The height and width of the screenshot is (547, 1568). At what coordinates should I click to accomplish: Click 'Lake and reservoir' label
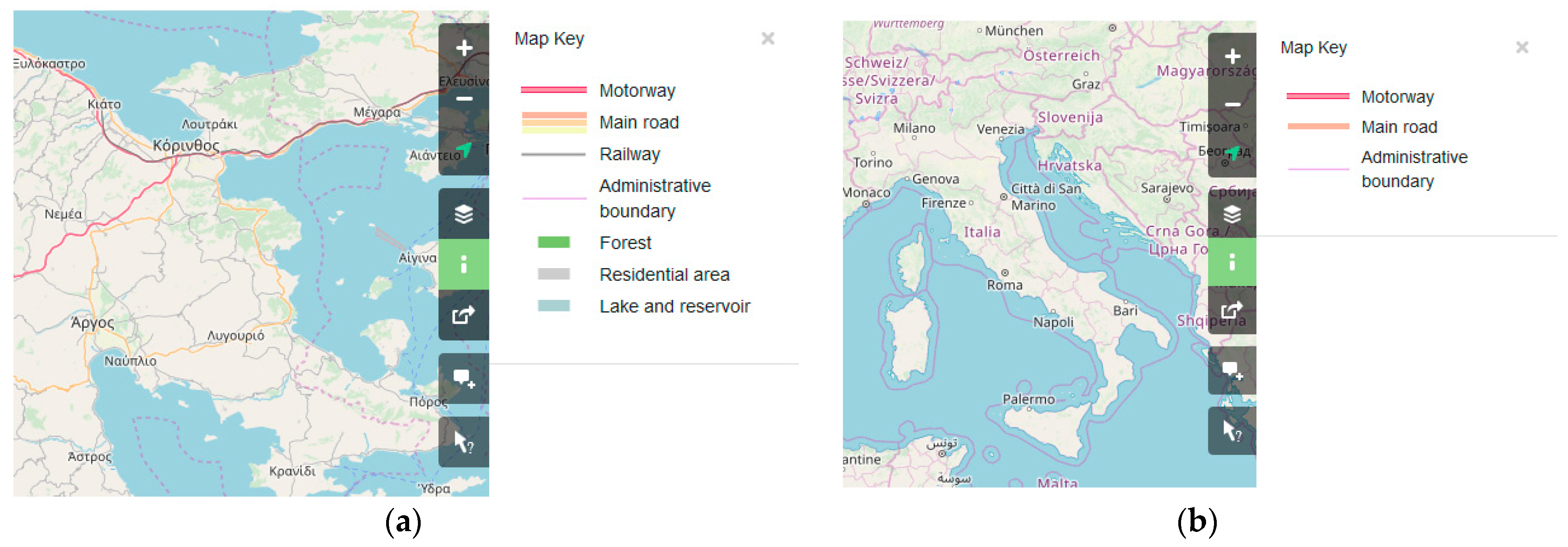pyautogui.click(x=674, y=306)
